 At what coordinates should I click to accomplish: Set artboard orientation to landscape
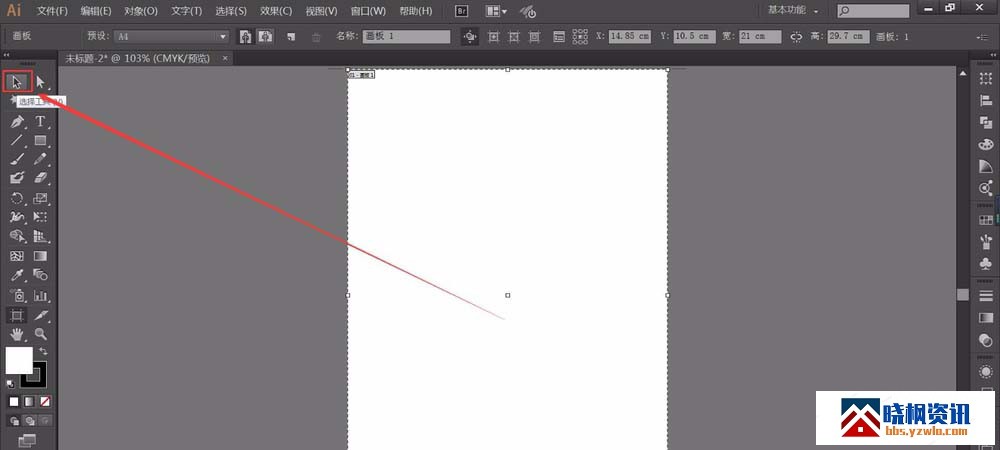265,36
